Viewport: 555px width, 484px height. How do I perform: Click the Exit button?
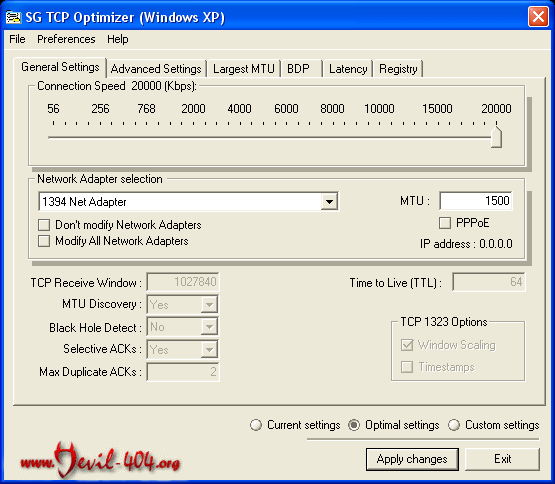coord(502,459)
